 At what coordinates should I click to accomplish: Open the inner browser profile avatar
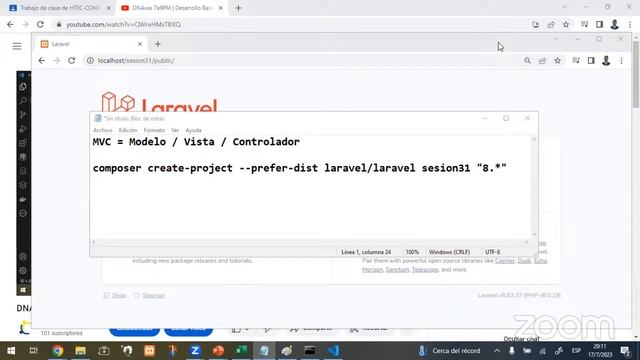pos(606,60)
